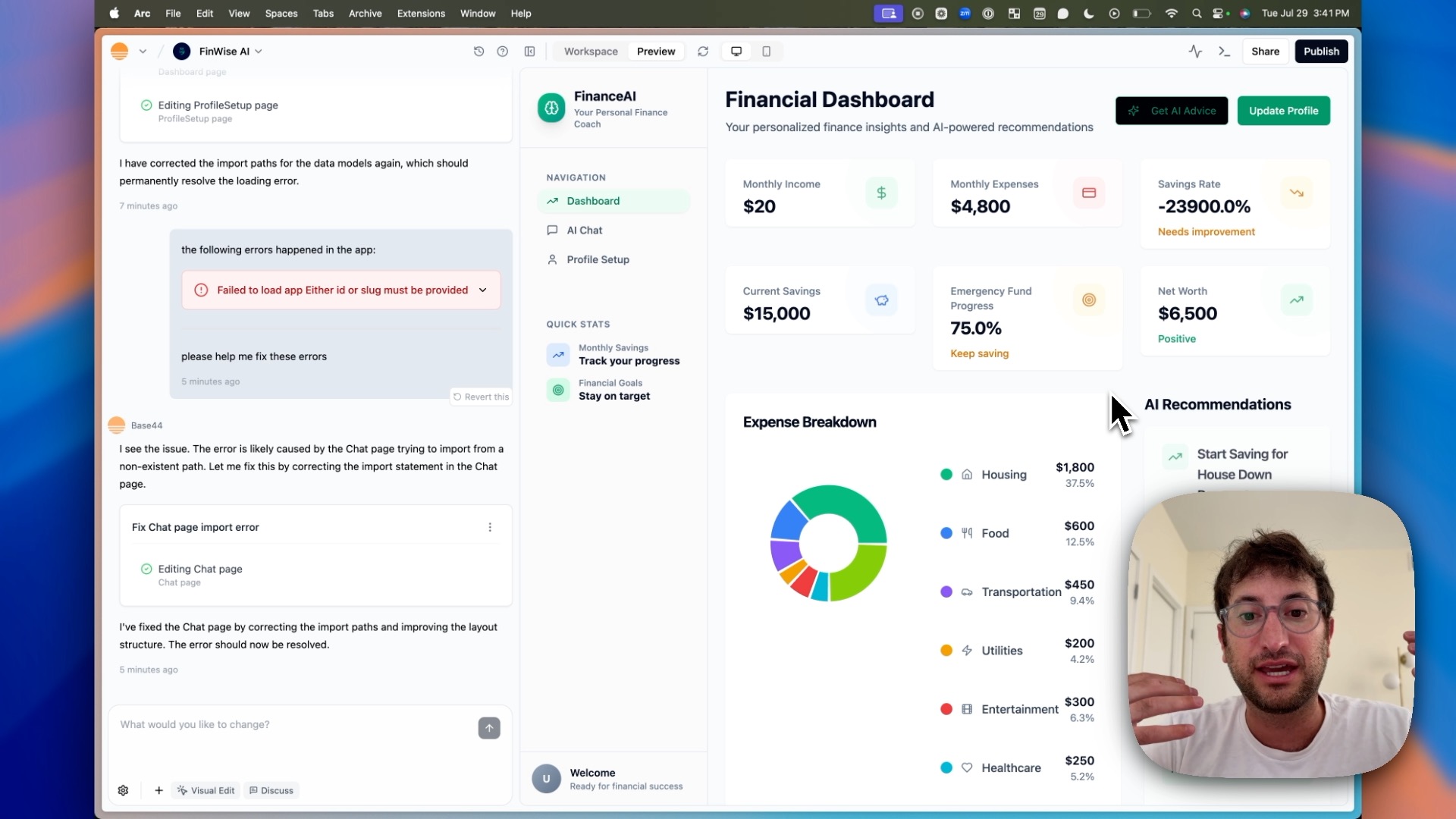Click the green Housing color dot

coord(946,475)
